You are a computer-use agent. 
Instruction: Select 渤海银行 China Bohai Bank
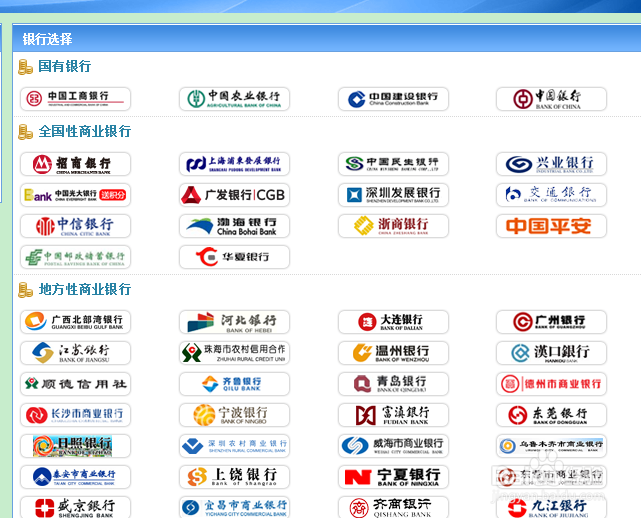pyautogui.click(x=234, y=226)
